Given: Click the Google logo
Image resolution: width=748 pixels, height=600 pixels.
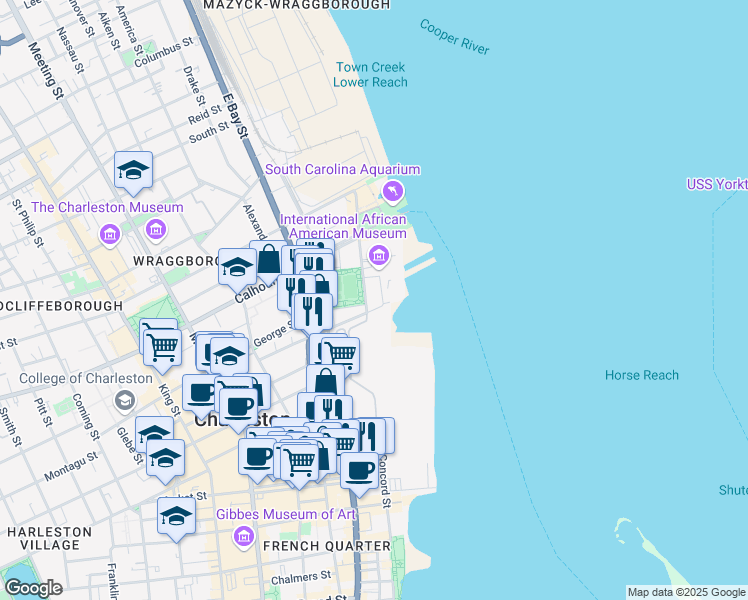Looking at the screenshot, I should tap(34, 588).
